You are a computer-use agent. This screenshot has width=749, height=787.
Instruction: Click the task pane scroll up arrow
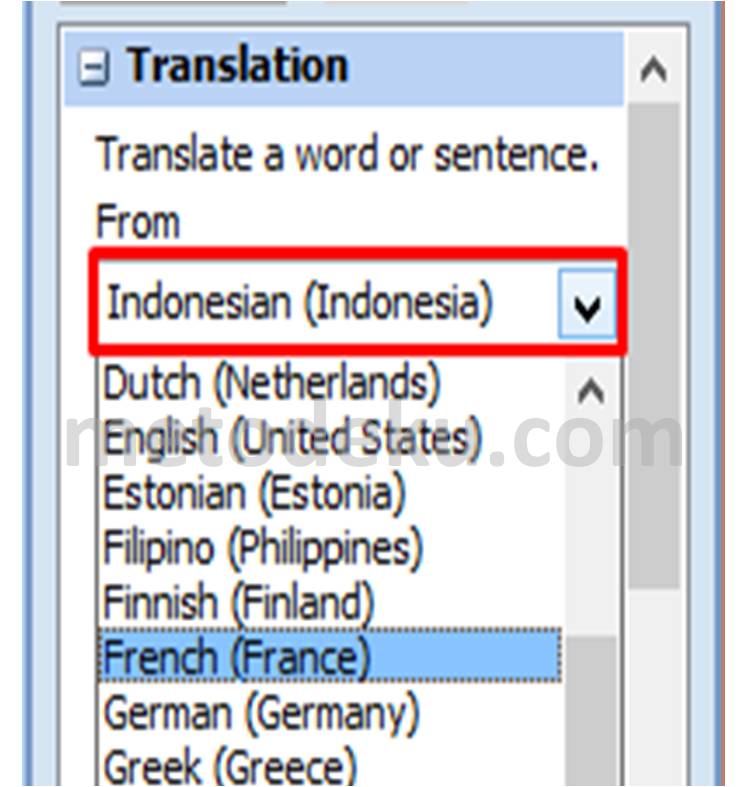[654, 69]
